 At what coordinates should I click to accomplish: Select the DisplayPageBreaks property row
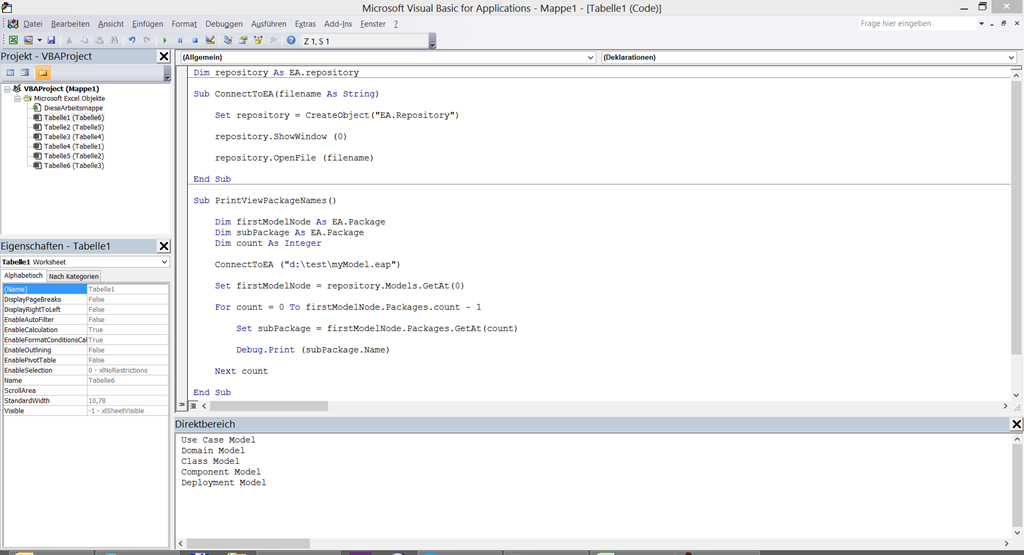[x=86, y=300]
